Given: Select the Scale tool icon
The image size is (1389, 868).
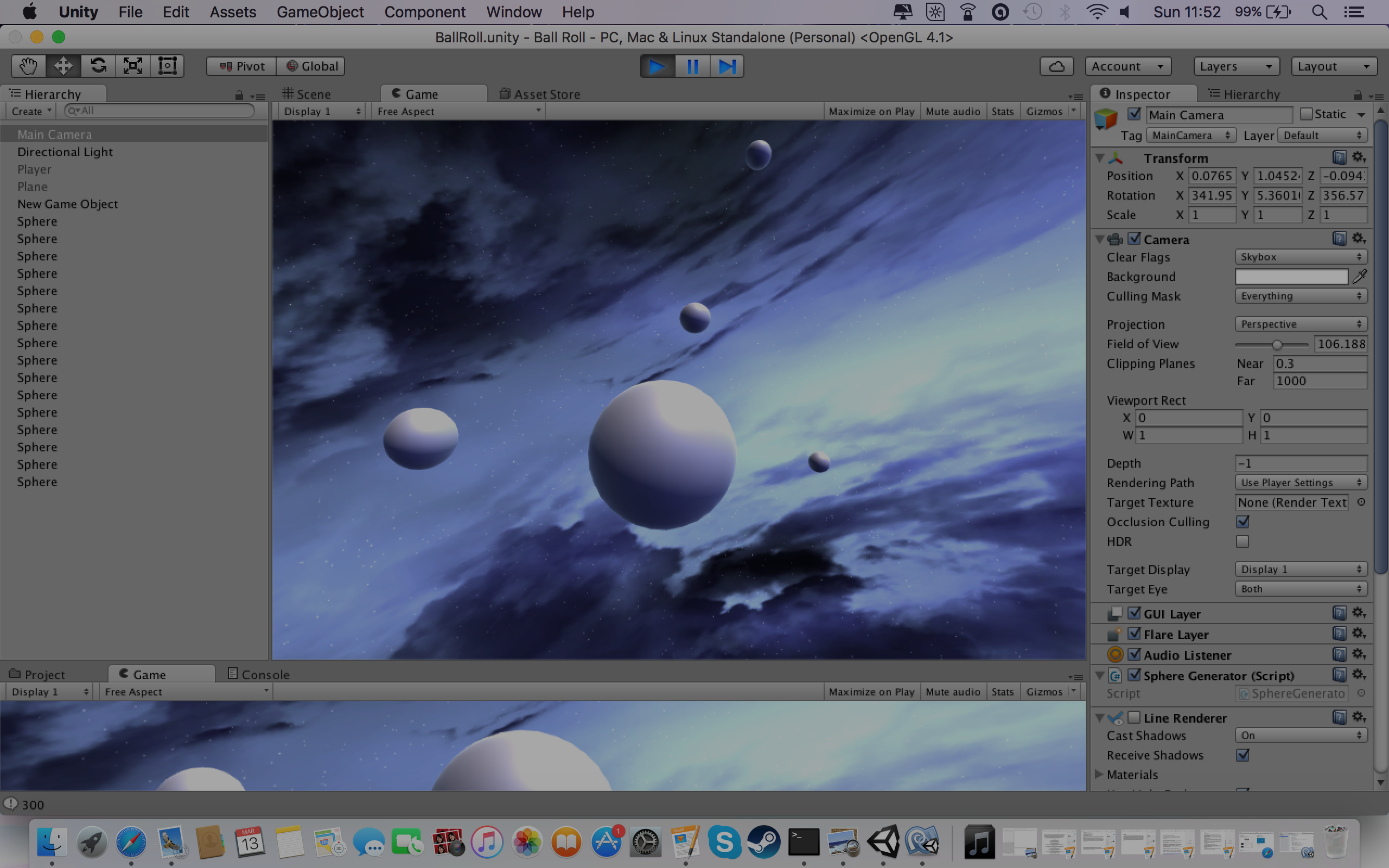Looking at the screenshot, I should 132,66.
